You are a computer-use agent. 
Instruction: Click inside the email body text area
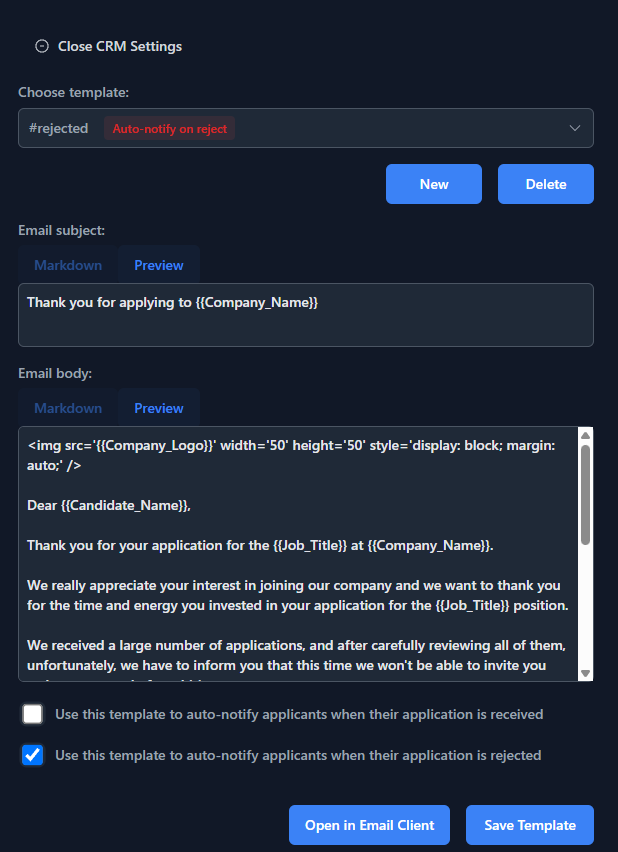298,554
